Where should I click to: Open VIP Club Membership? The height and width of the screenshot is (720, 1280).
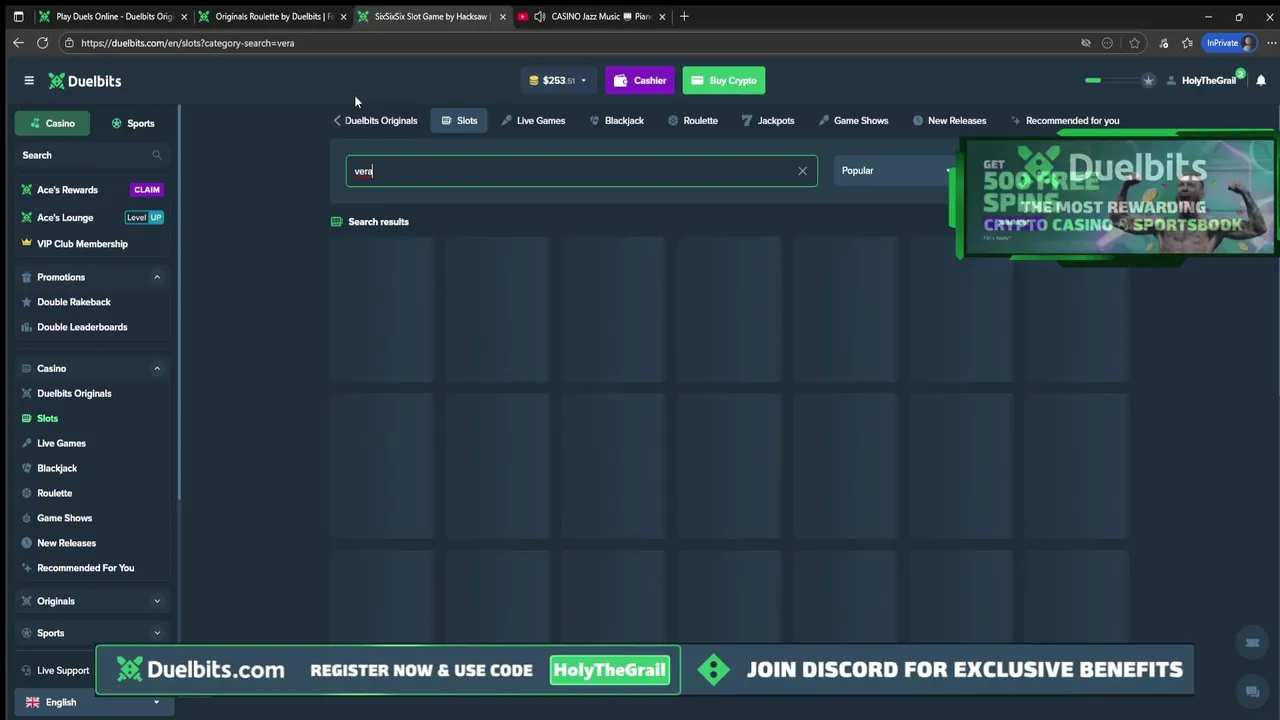point(82,244)
